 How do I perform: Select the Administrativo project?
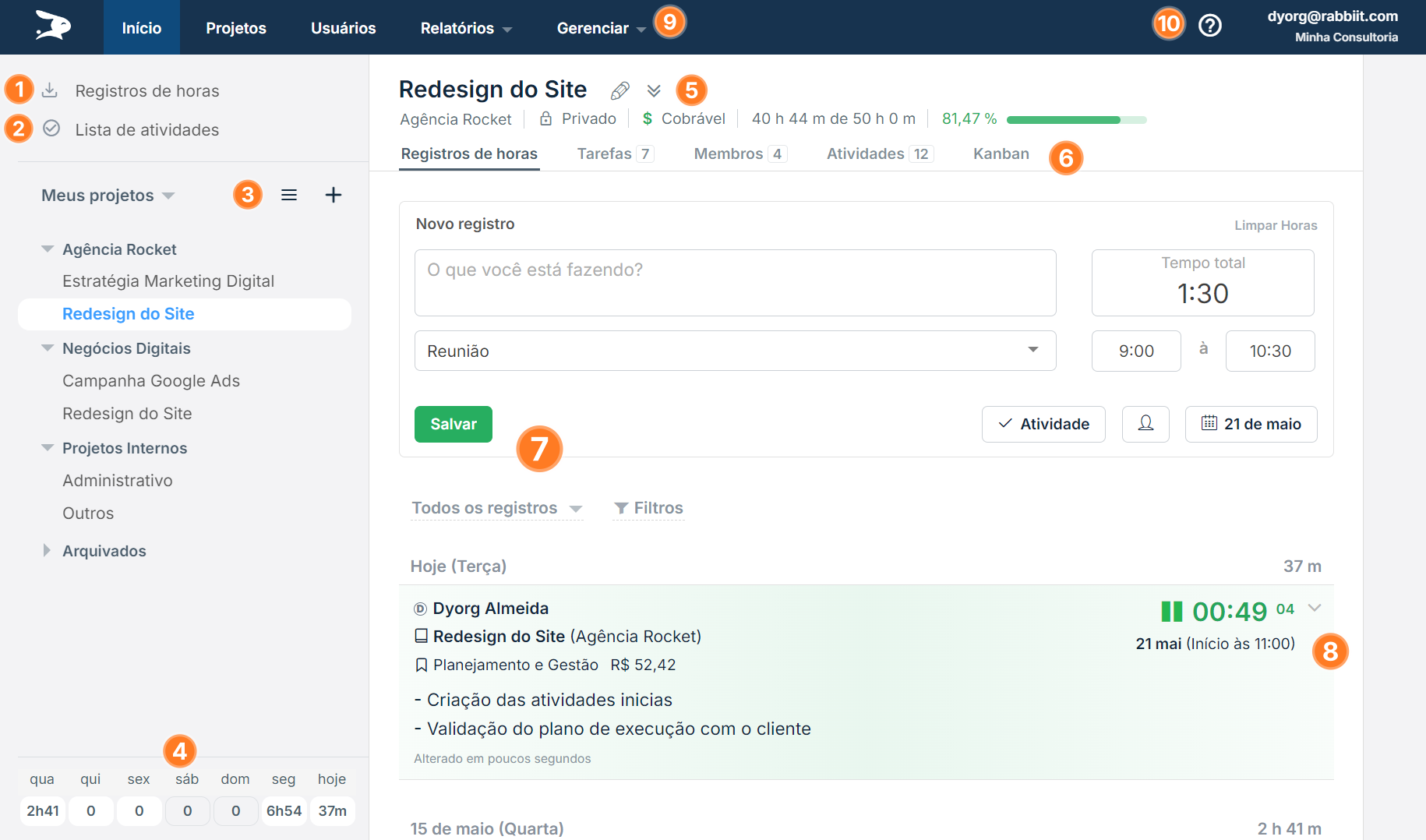point(118,481)
